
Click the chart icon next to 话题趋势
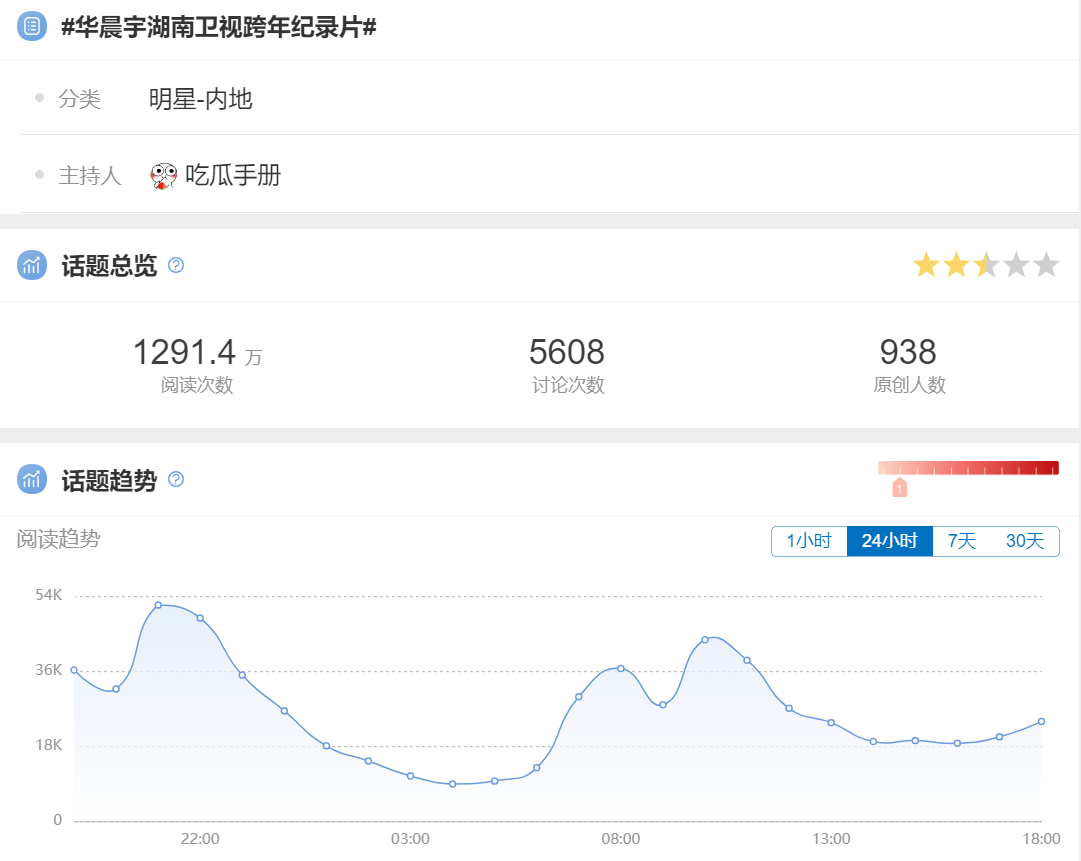(31, 479)
